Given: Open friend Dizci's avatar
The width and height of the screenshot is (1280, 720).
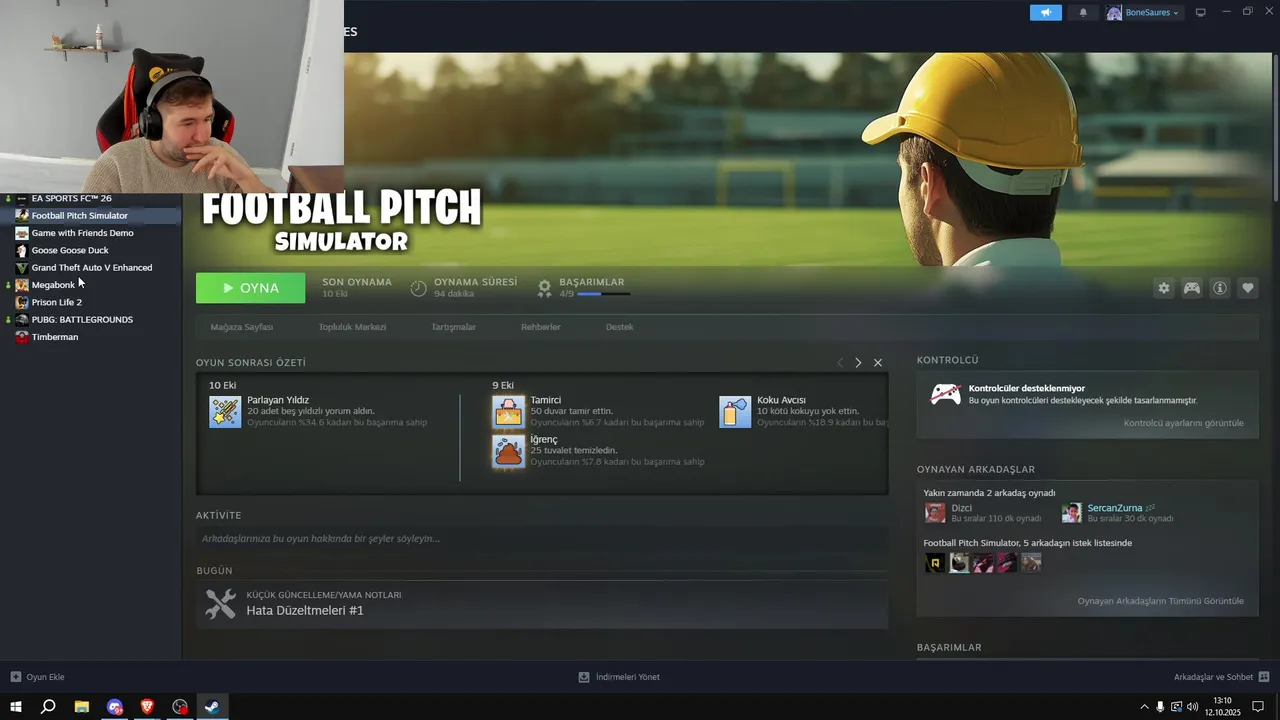Looking at the screenshot, I should point(935,513).
